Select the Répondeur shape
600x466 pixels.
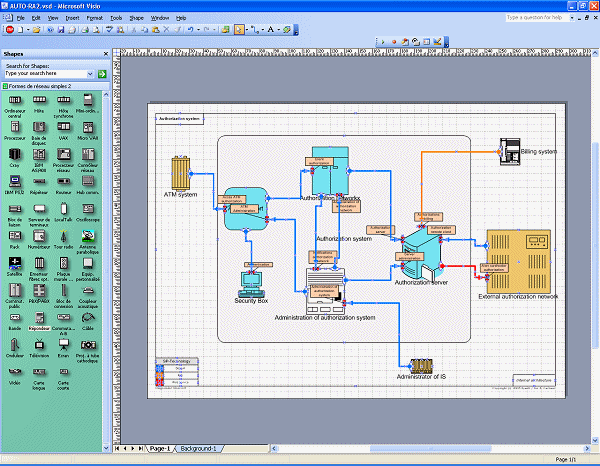39,321
